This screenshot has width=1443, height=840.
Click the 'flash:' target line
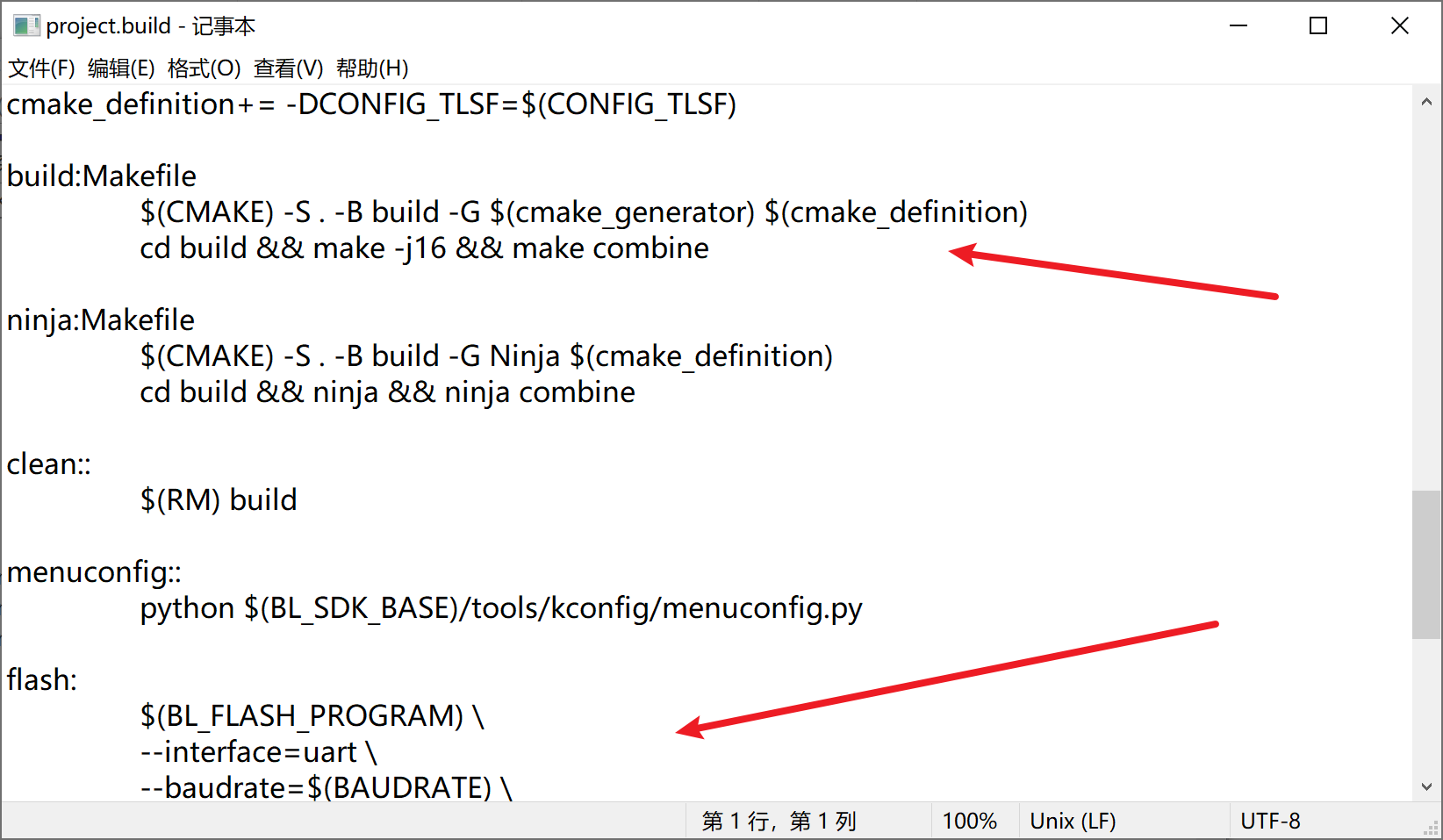click(42, 680)
